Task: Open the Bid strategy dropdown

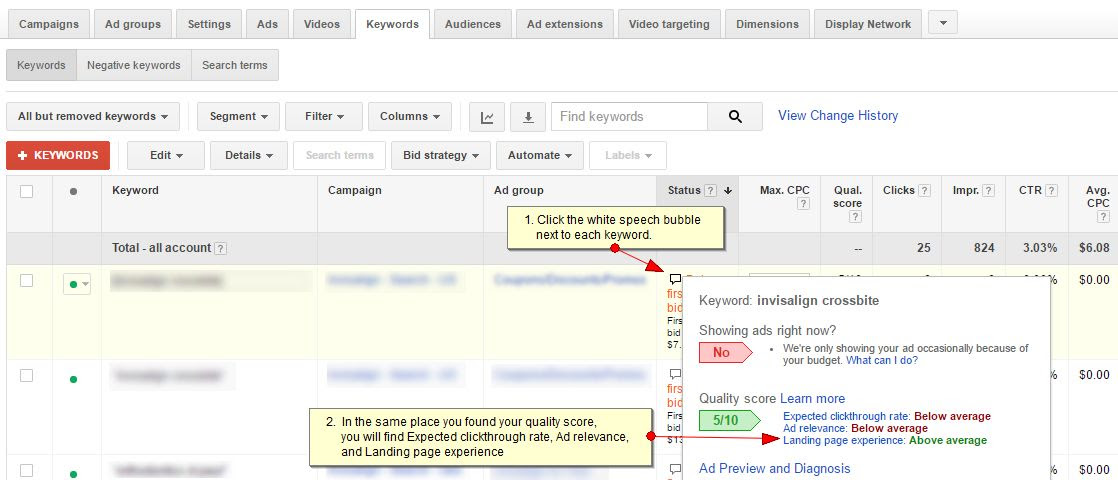Action: click(441, 155)
